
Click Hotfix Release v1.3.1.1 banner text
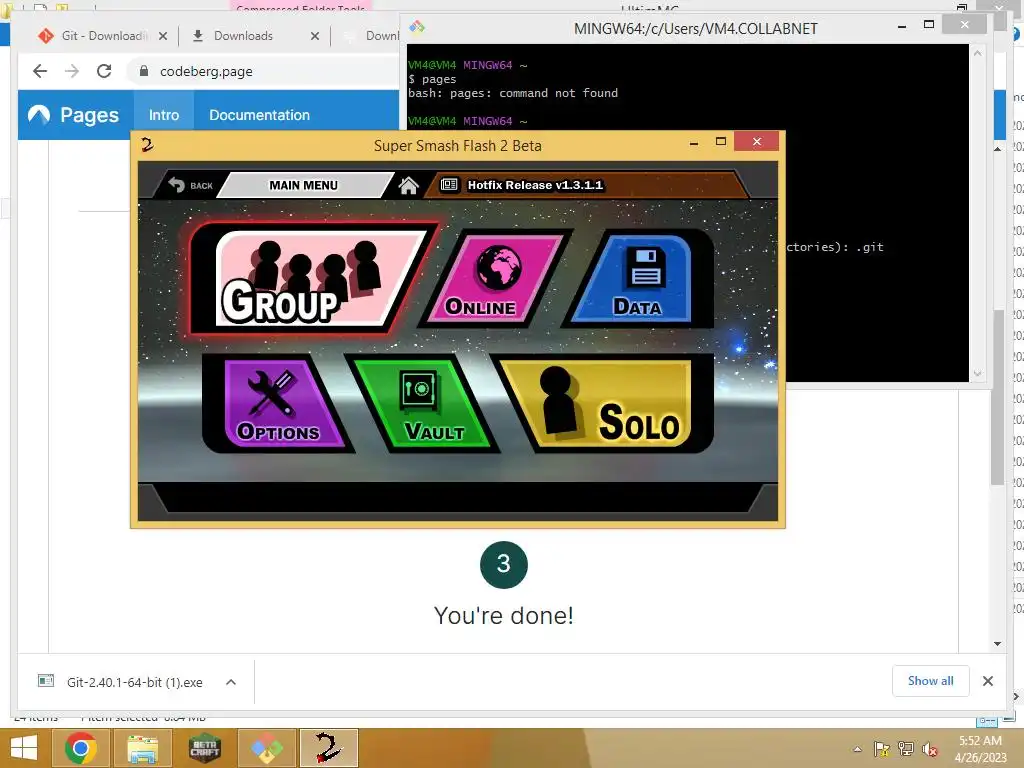pos(535,185)
